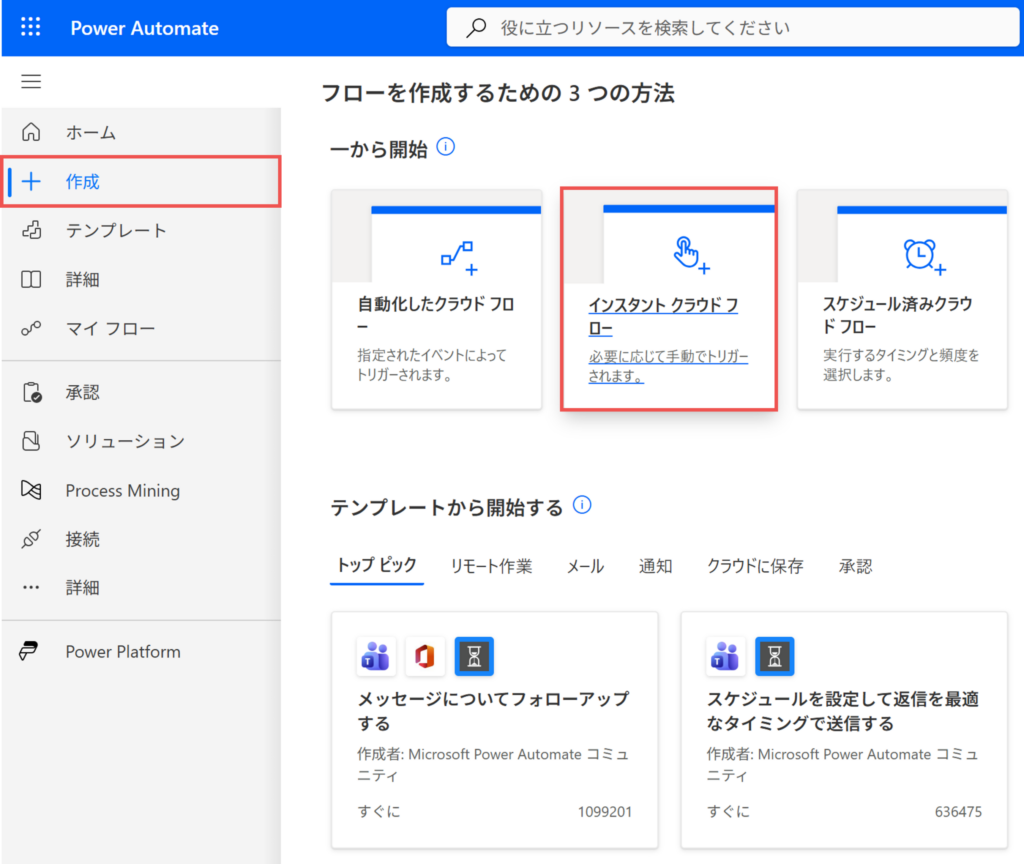Click the ホーム house icon
The width and height of the screenshot is (1024, 864).
(x=31, y=132)
